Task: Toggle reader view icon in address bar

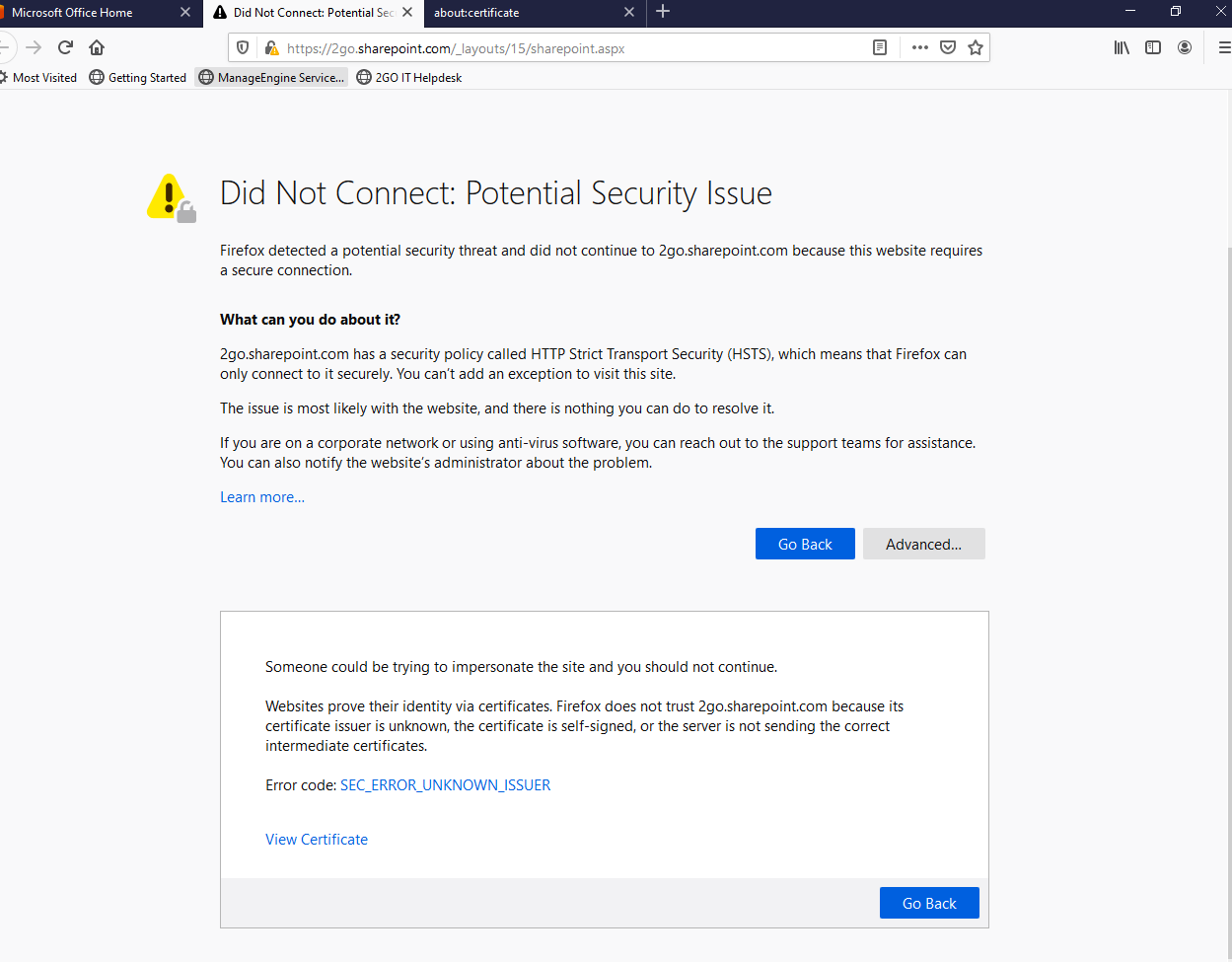Action: click(x=880, y=47)
